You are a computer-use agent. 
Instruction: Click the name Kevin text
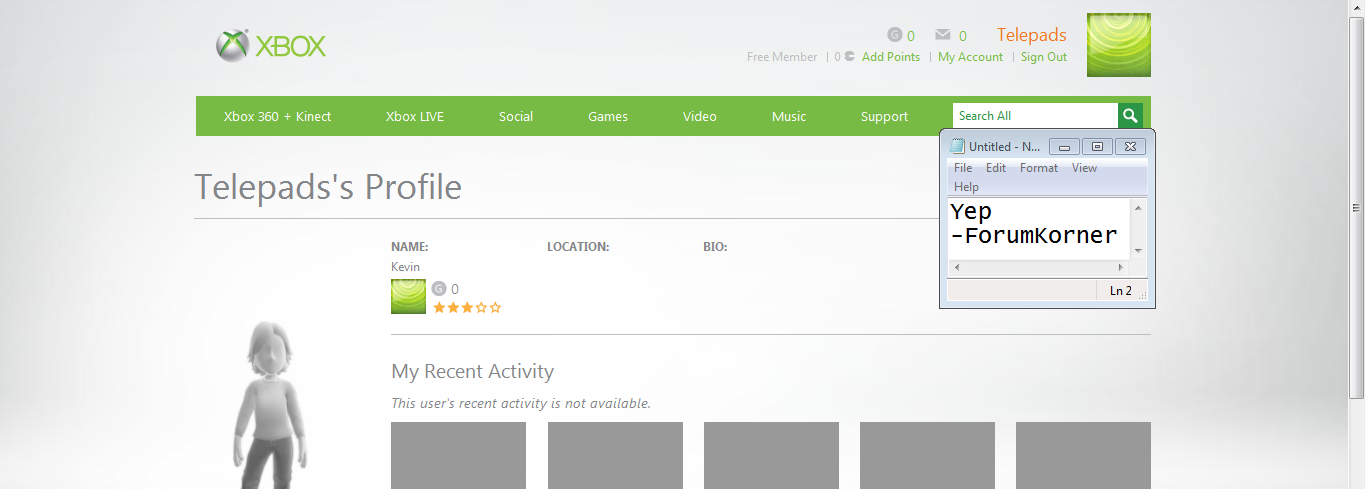click(x=405, y=267)
